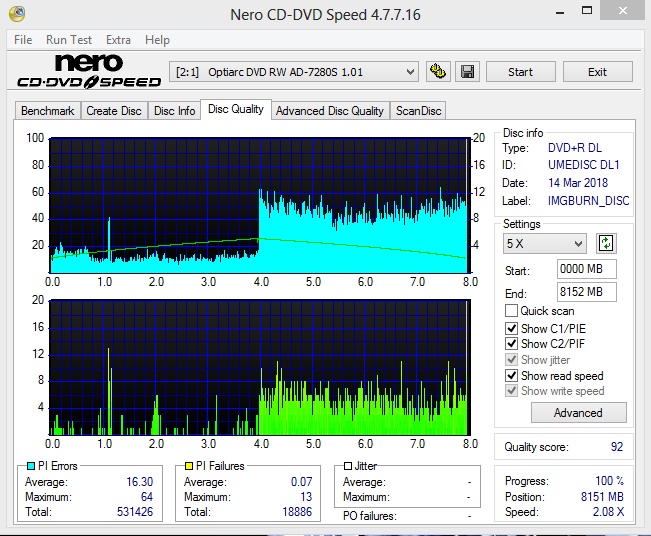Click the upper PI Errors graph

pyautogui.click(x=259, y=206)
